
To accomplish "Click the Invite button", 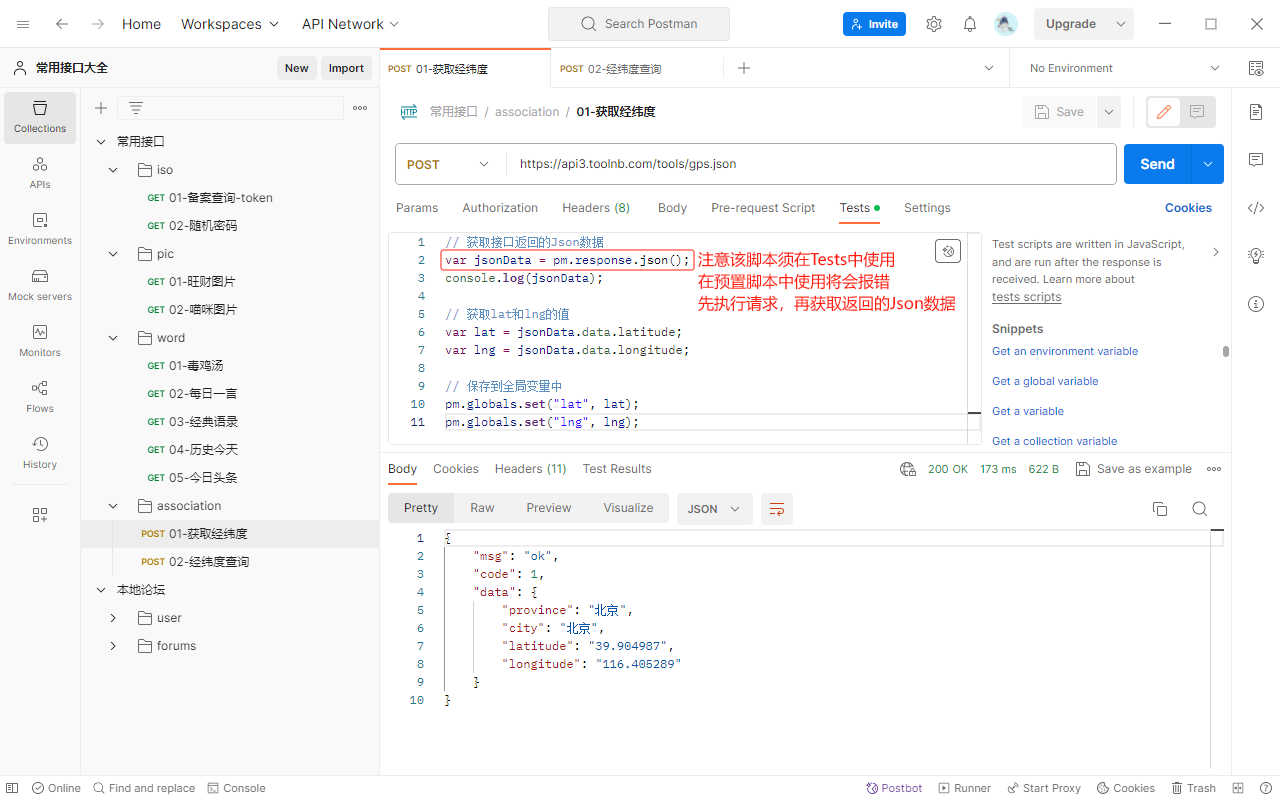I will (874, 24).
